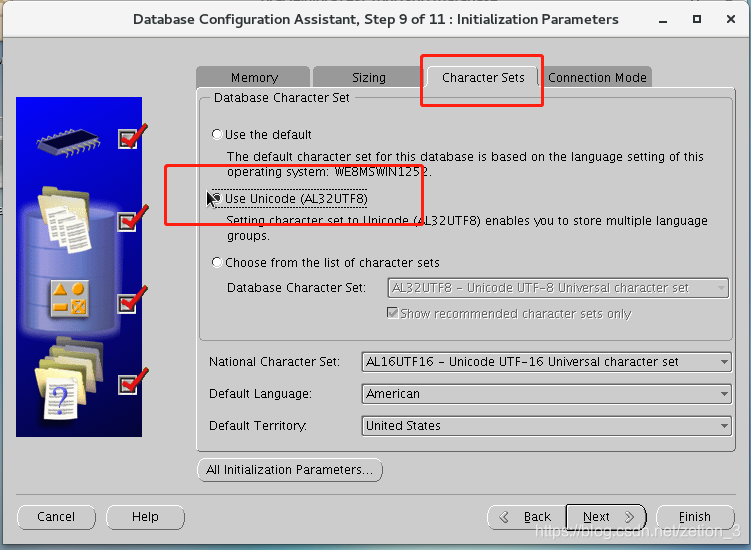Screen dimensions: 751x550
Task: Click the Cancel button
Action: coord(56,517)
